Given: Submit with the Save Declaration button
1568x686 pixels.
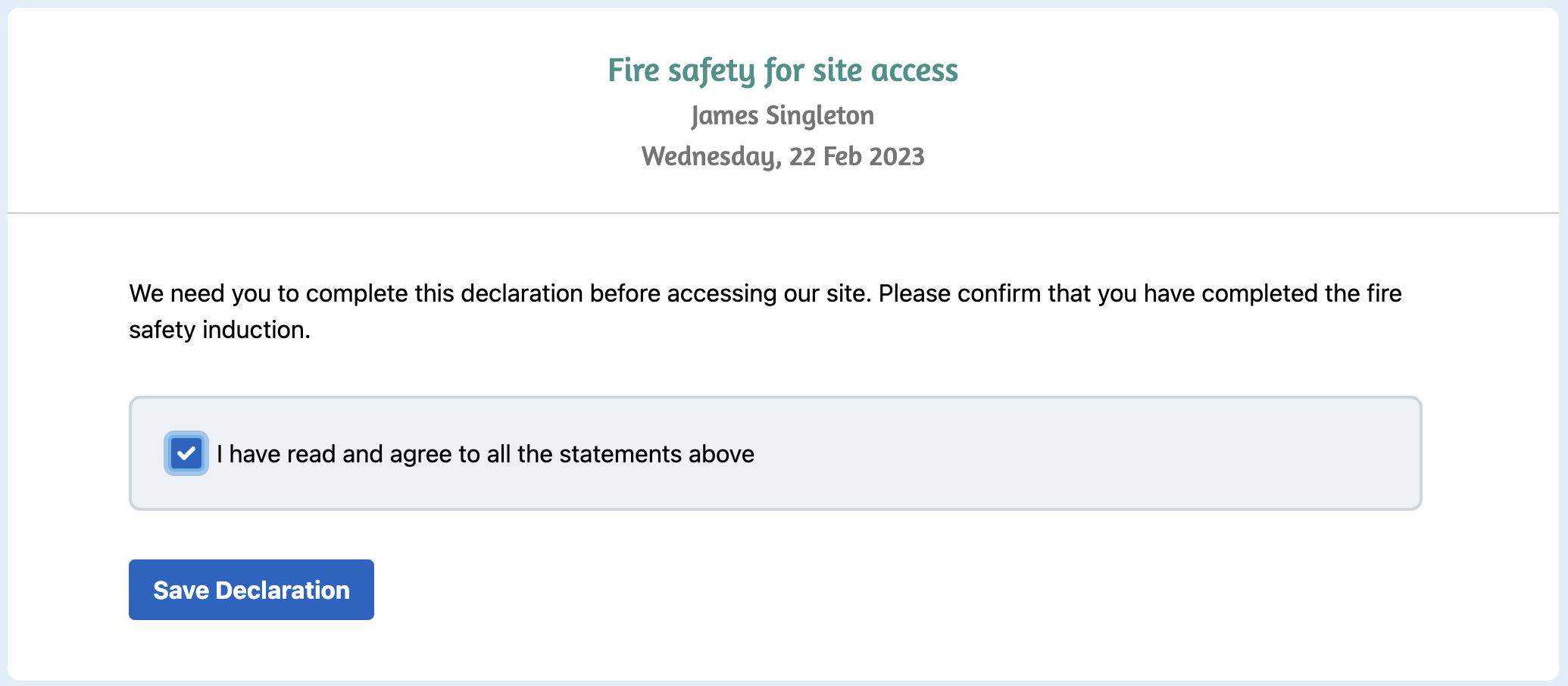Looking at the screenshot, I should (251, 590).
